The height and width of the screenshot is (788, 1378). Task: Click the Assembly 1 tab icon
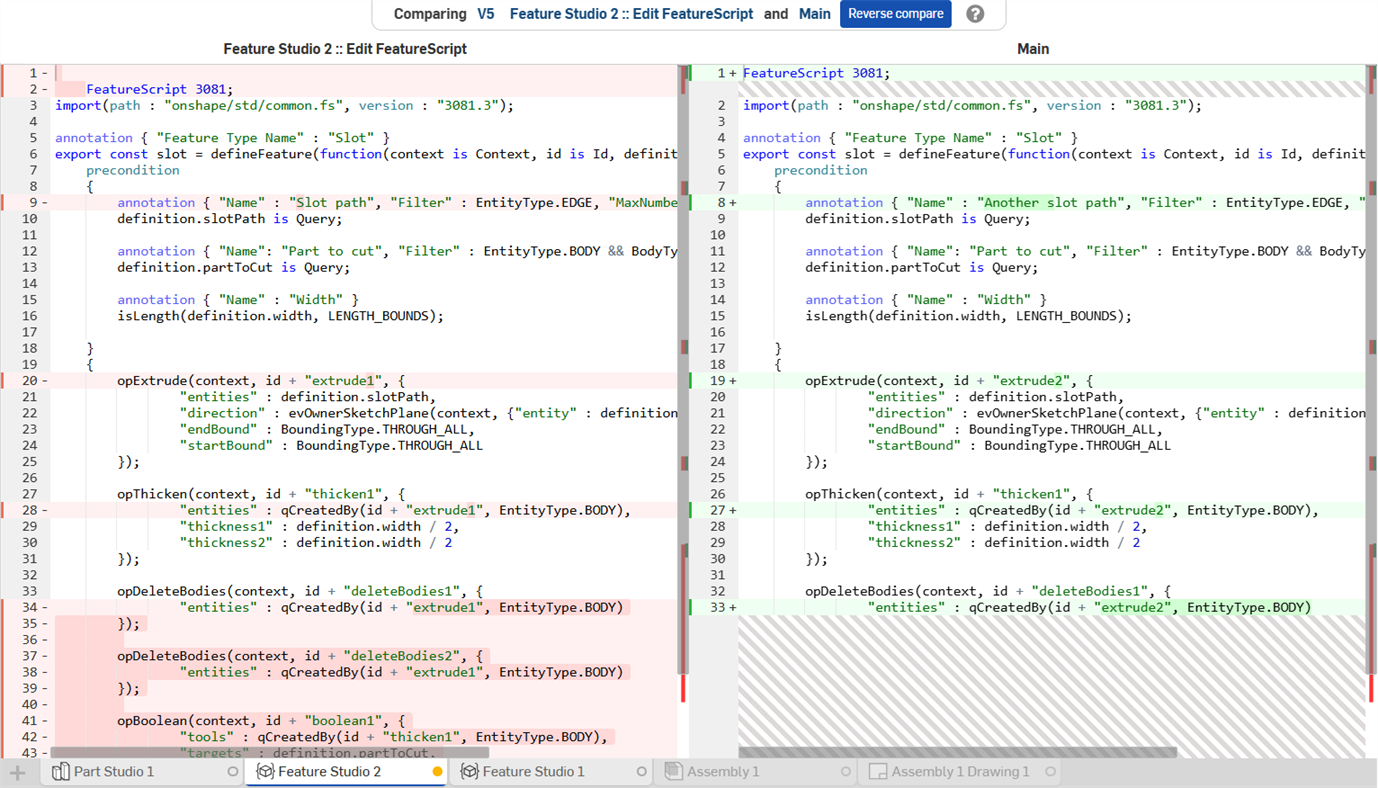674,772
